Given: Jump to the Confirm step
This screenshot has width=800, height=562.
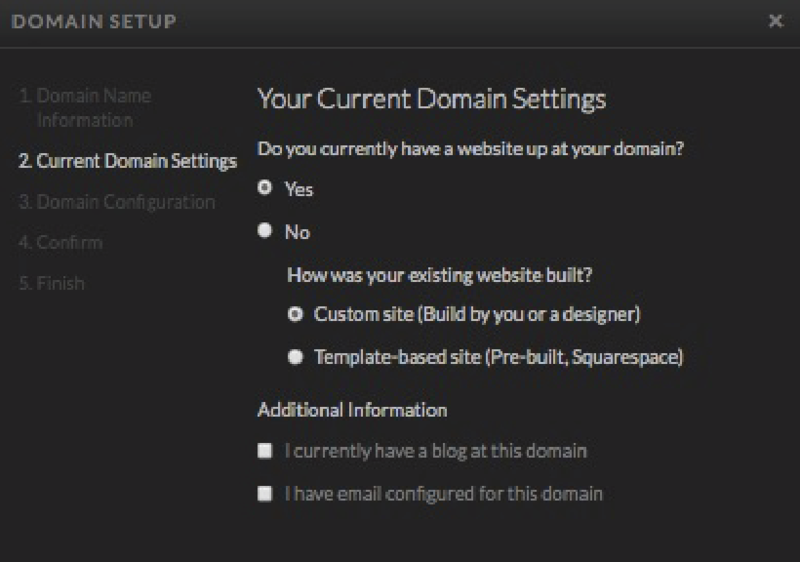Looking at the screenshot, I should click(x=60, y=243).
